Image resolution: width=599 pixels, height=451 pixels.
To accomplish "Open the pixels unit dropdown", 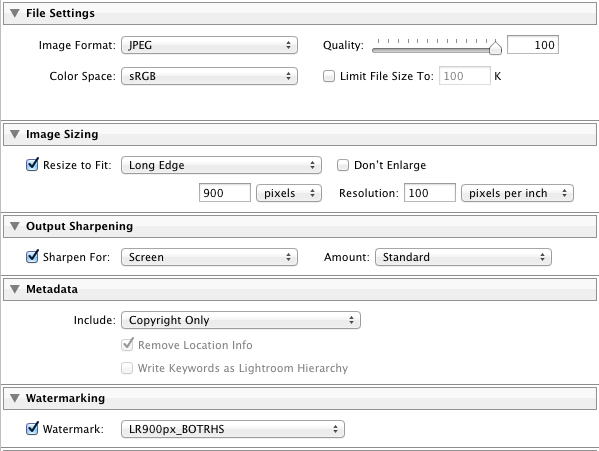I will point(289,193).
